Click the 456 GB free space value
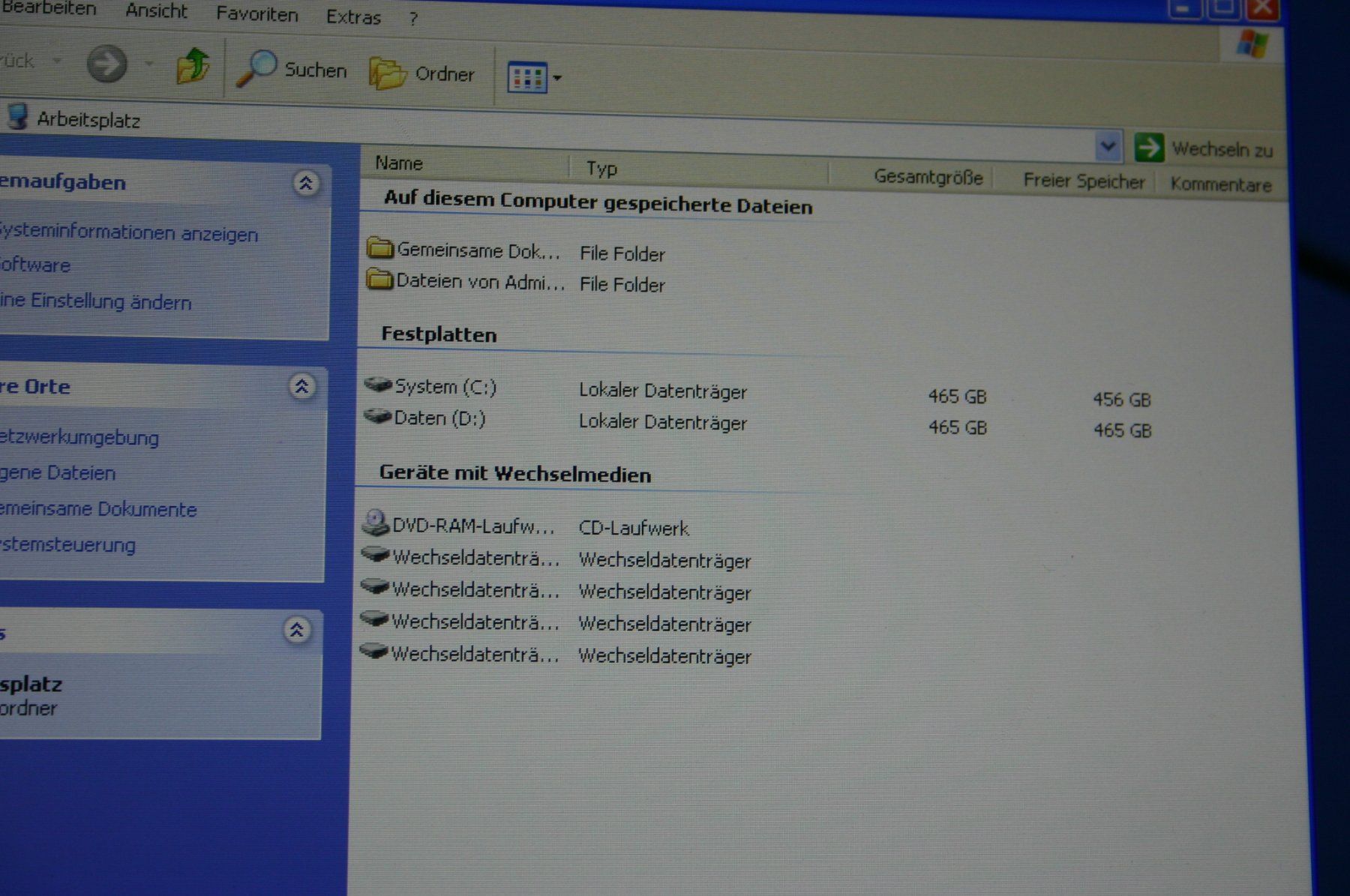 click(x=1121, y=400)
